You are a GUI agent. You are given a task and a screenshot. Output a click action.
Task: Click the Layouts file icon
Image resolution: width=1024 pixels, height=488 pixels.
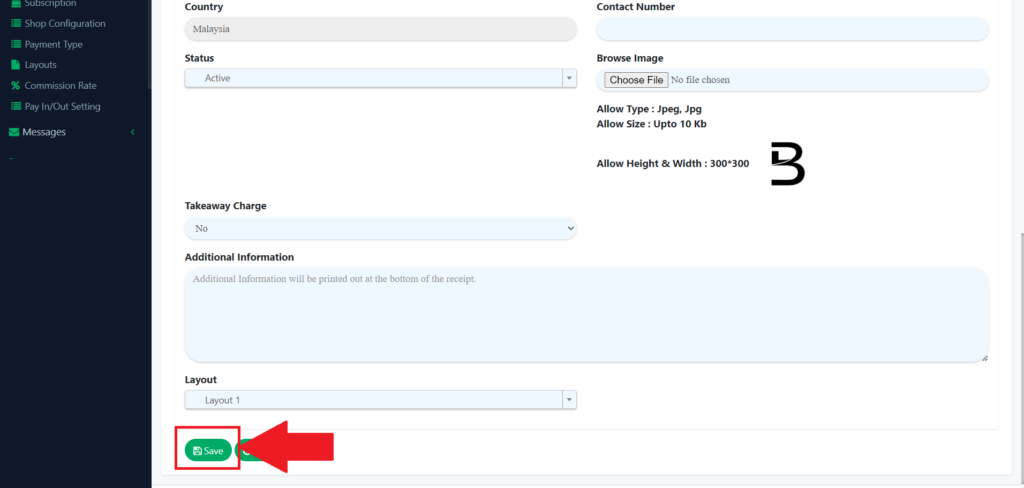[x=15, y=65]
